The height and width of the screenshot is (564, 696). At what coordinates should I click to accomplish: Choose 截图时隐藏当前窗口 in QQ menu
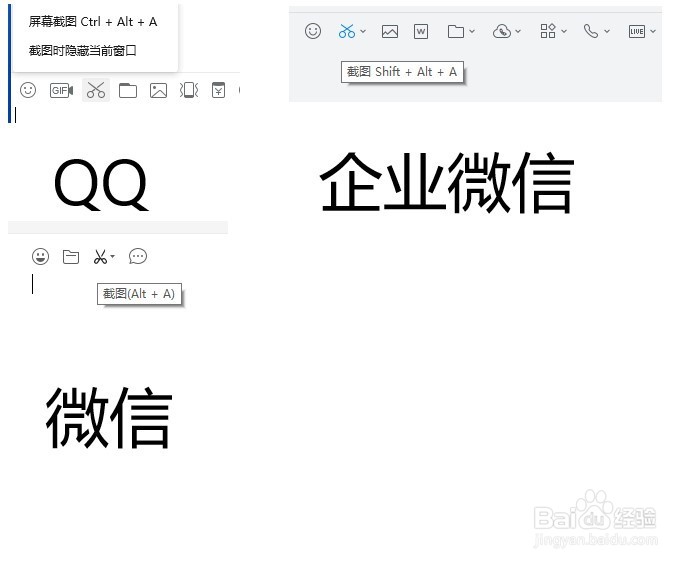(x=83, y=51)
